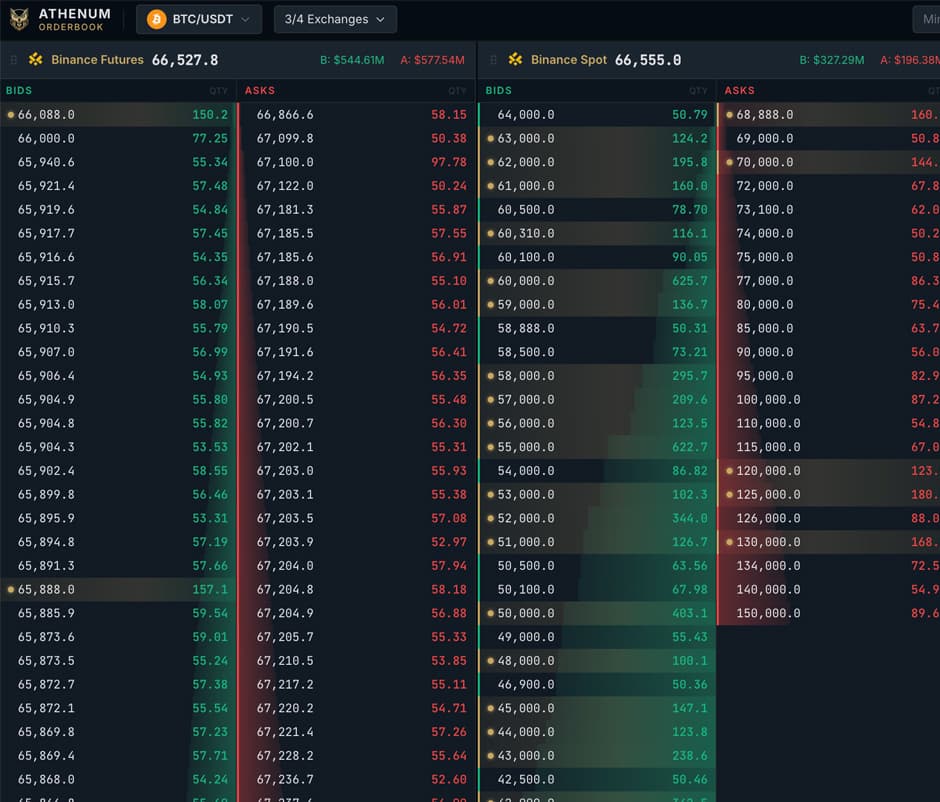
Task: Open the BTC/USDT pair dropdown
Action: tap(199, 19)
